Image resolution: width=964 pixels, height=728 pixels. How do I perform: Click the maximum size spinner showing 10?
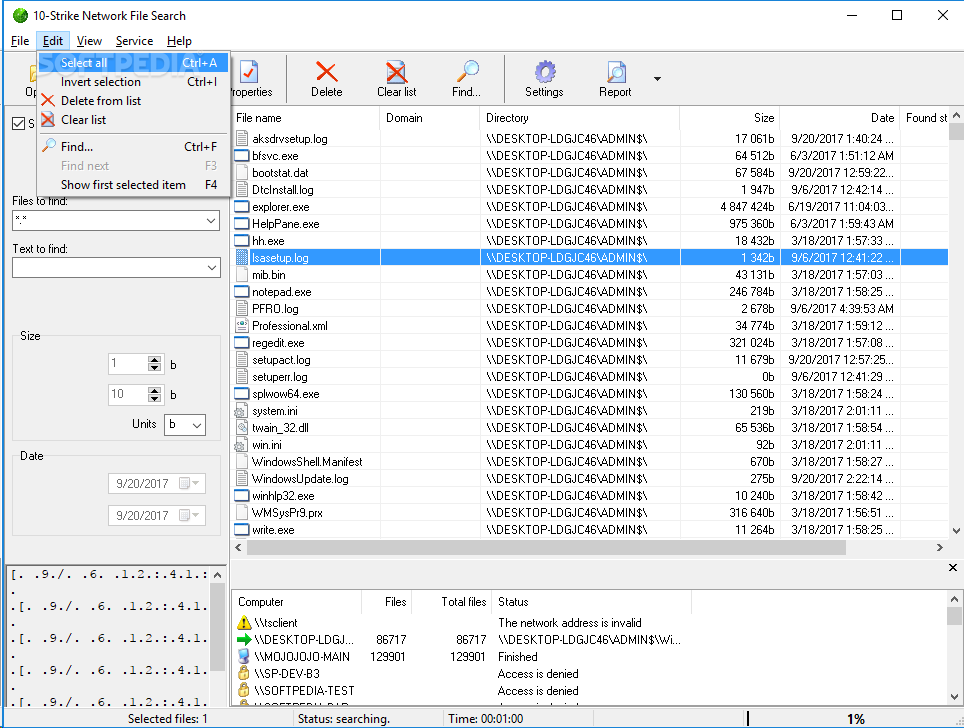pos(154,394)
